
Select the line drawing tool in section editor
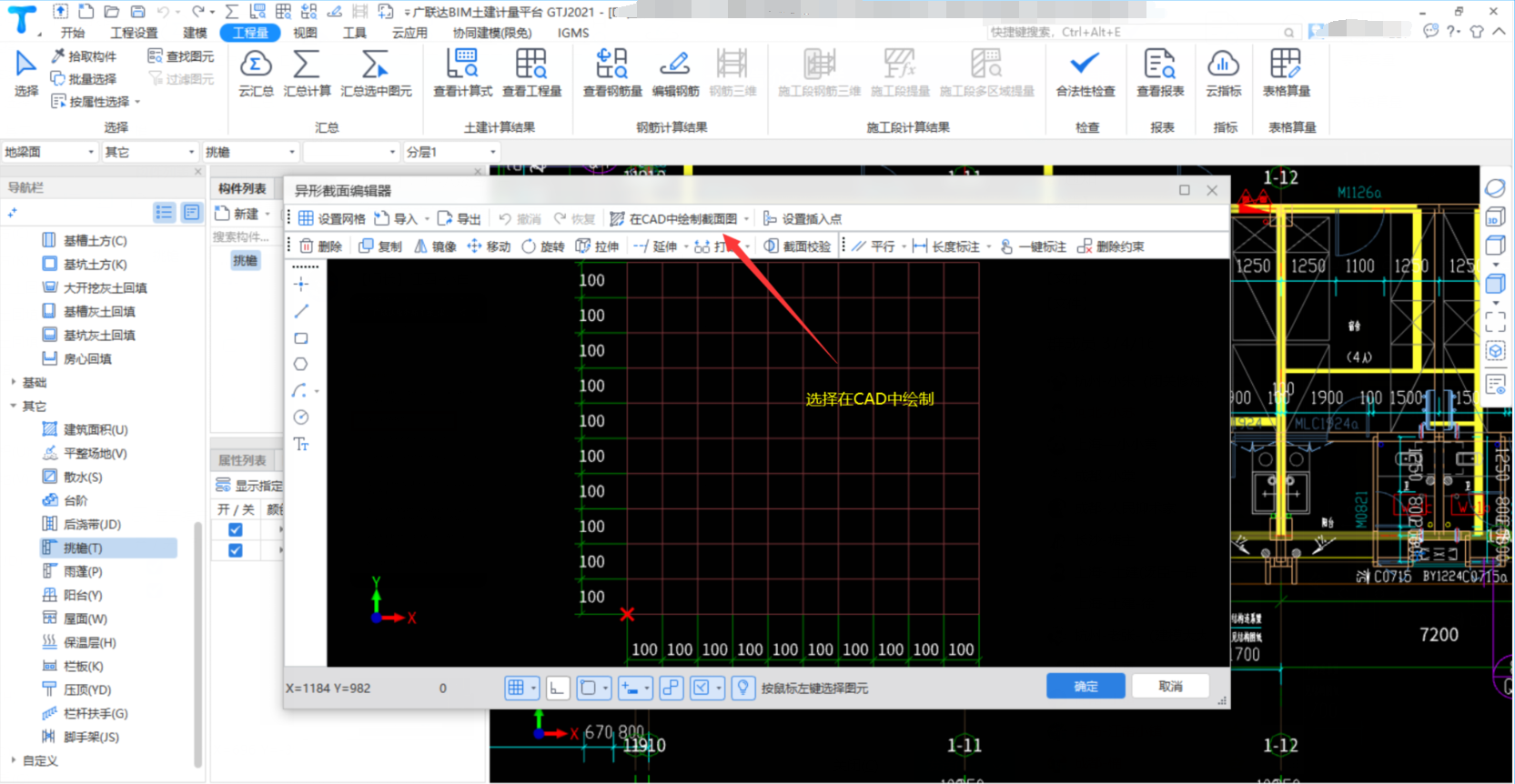[301, 311]
